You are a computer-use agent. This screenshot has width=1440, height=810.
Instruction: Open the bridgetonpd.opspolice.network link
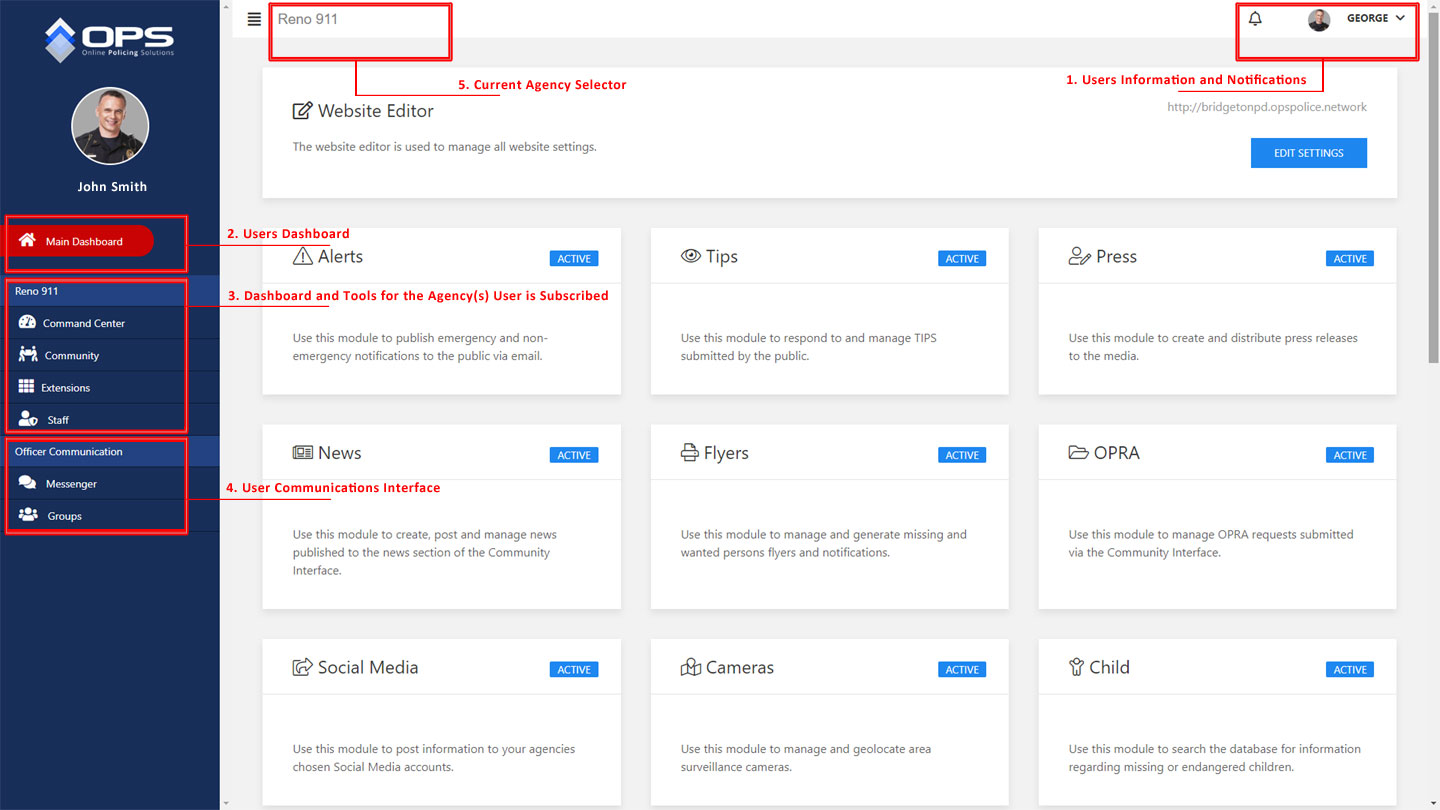(1266, 107)
